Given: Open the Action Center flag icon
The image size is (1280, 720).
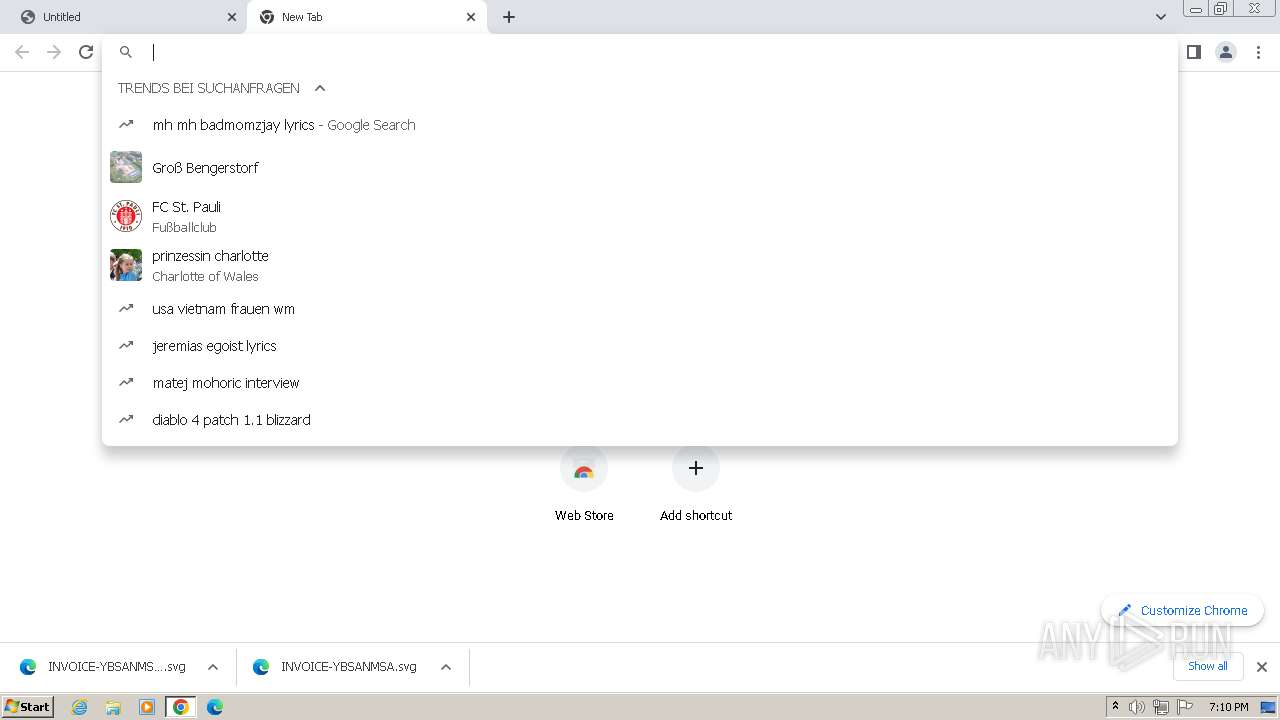Looking at the screenshot, I should (x=1185, y=707).
